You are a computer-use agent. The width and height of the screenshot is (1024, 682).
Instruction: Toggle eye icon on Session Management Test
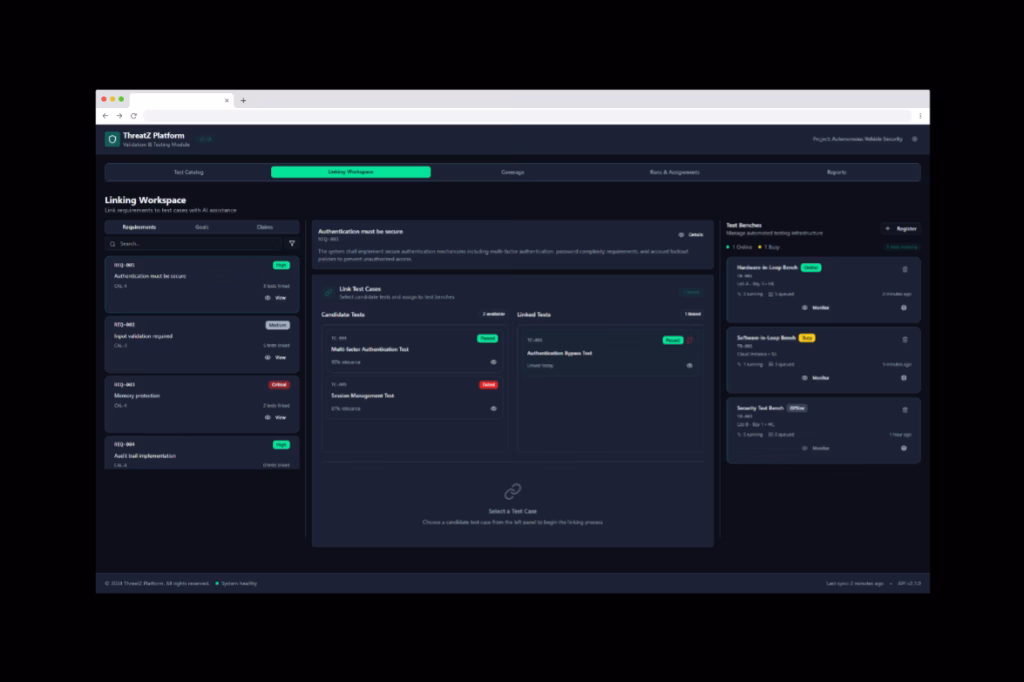click(x=493, y=408)
